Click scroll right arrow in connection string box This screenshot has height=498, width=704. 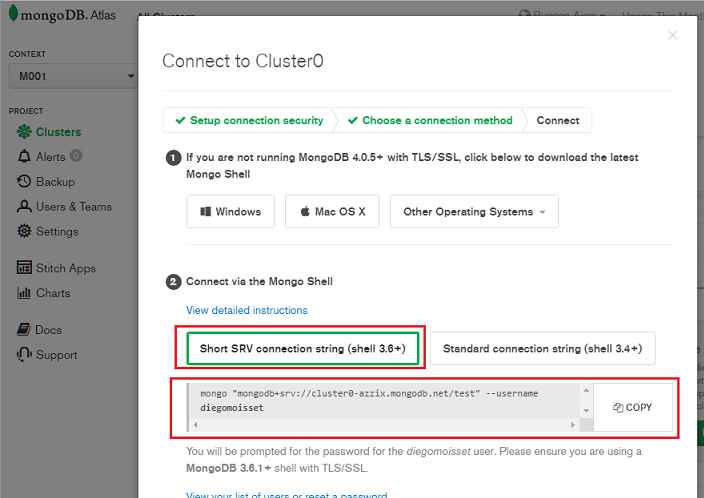click(x=572, y=424)
